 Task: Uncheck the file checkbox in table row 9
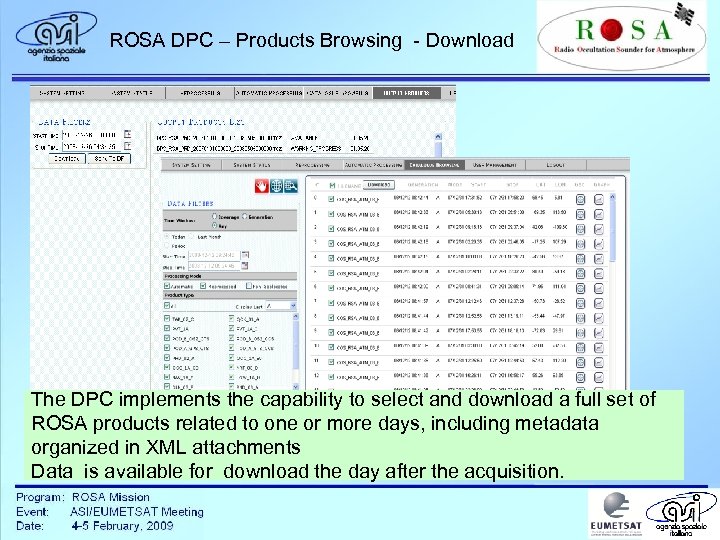[x=331, y=332]
